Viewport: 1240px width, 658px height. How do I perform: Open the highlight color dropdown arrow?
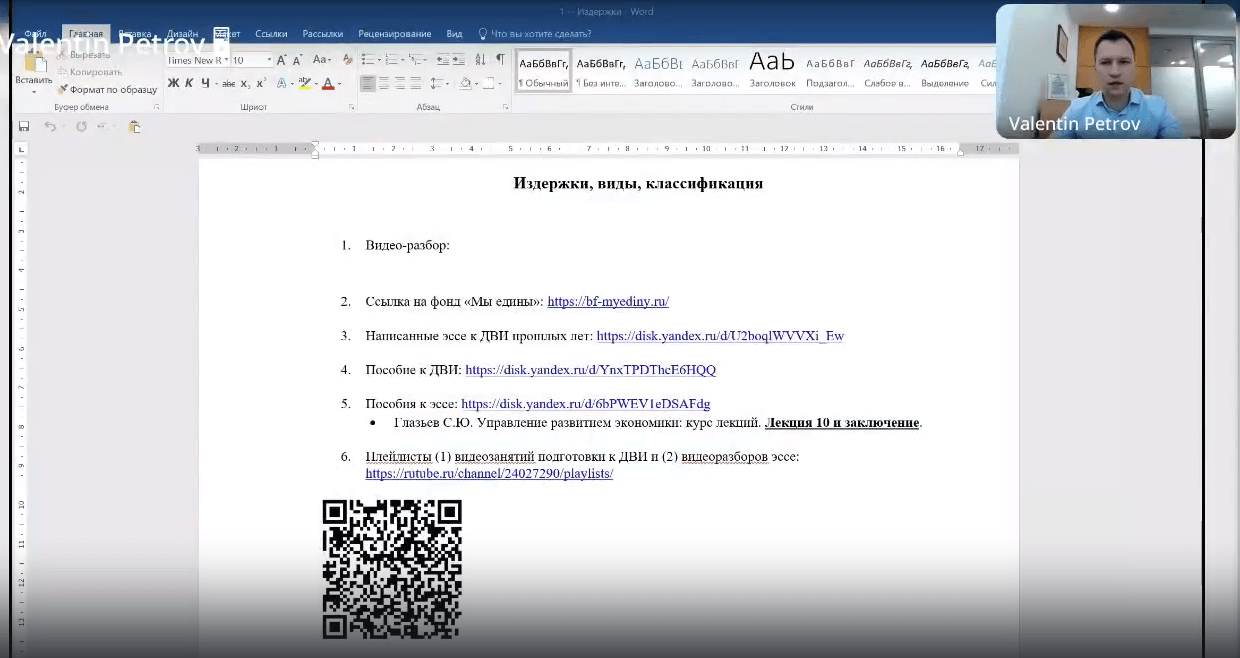coord(316,84)
